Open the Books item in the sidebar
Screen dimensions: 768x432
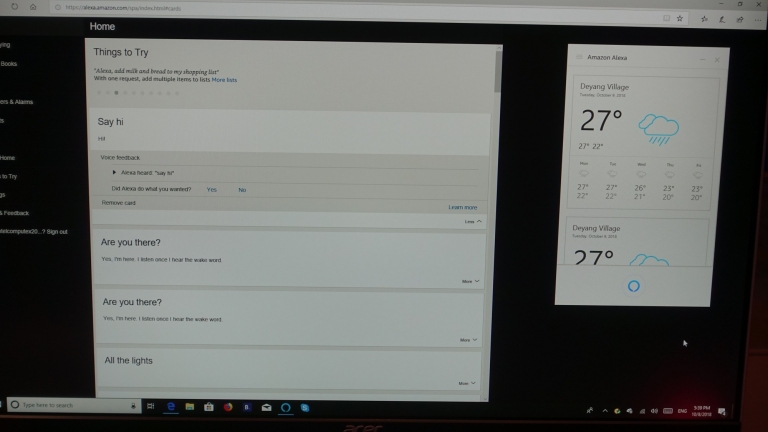(8, 64)
